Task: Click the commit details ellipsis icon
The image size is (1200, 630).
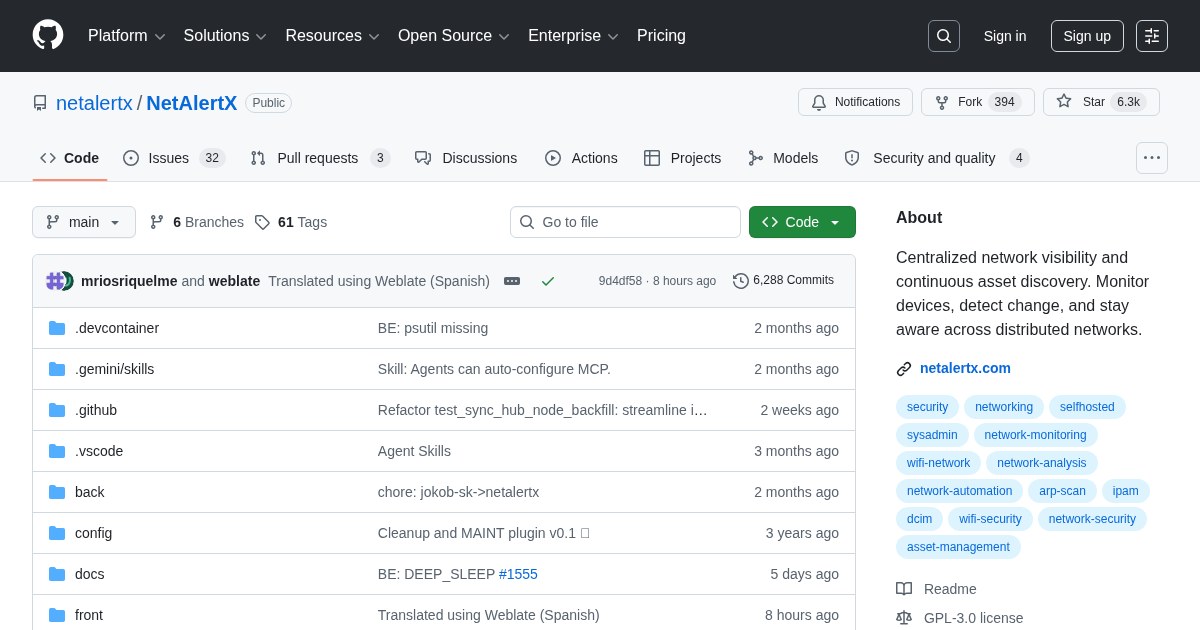Action: point(512,281)
